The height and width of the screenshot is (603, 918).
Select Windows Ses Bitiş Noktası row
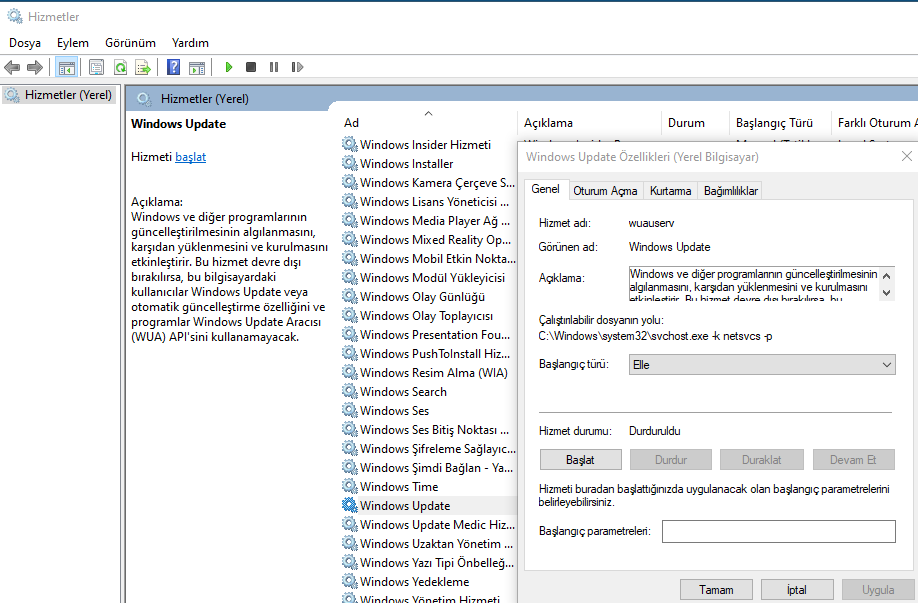pyautogui.click(x=429, y=429)
